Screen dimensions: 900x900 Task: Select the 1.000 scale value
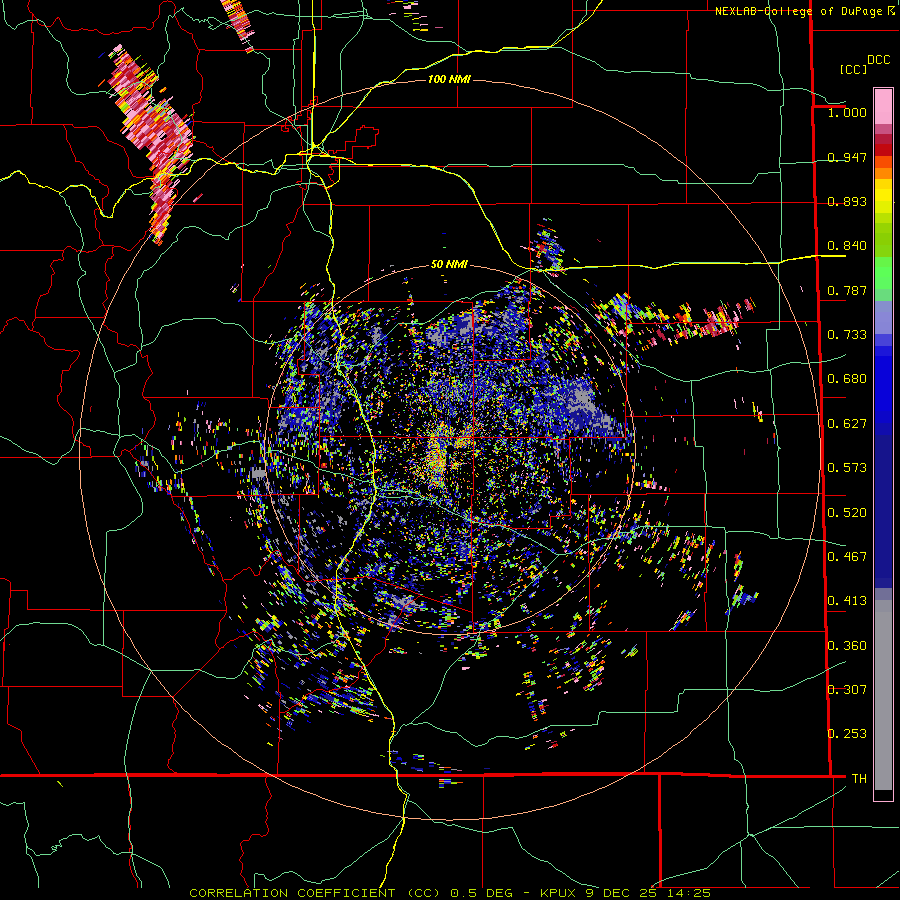tap(847, 112)
